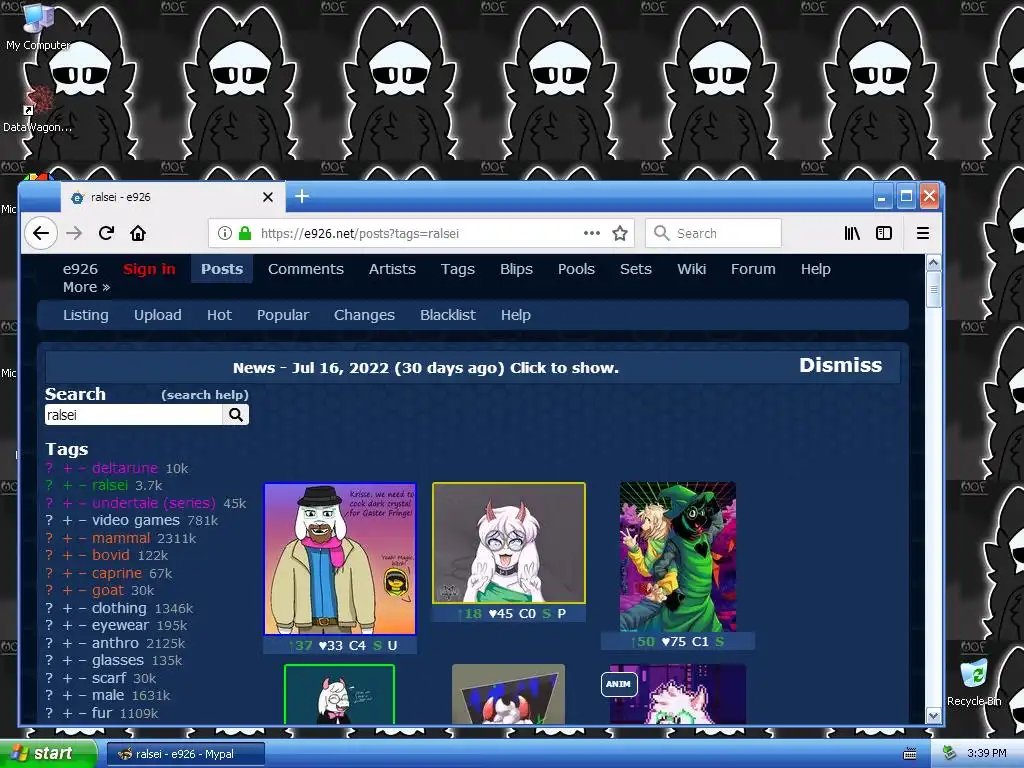The image size is (1024, 768).
Task: Expand the News Jul 16, 2022 banner
Action: click(x=426, y=368)
